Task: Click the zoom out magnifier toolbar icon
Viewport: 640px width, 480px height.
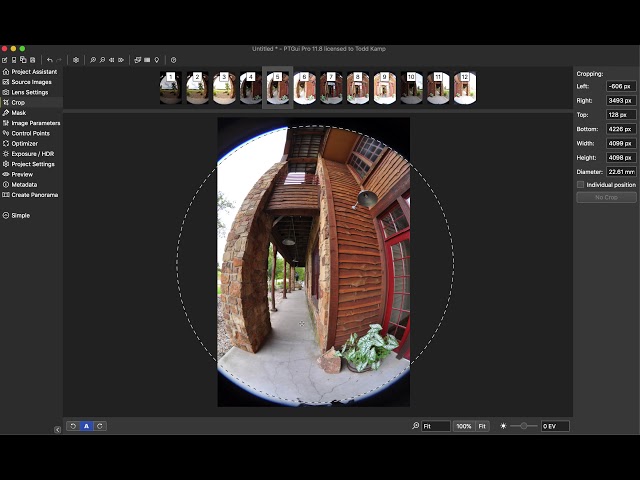Action: 102,60
